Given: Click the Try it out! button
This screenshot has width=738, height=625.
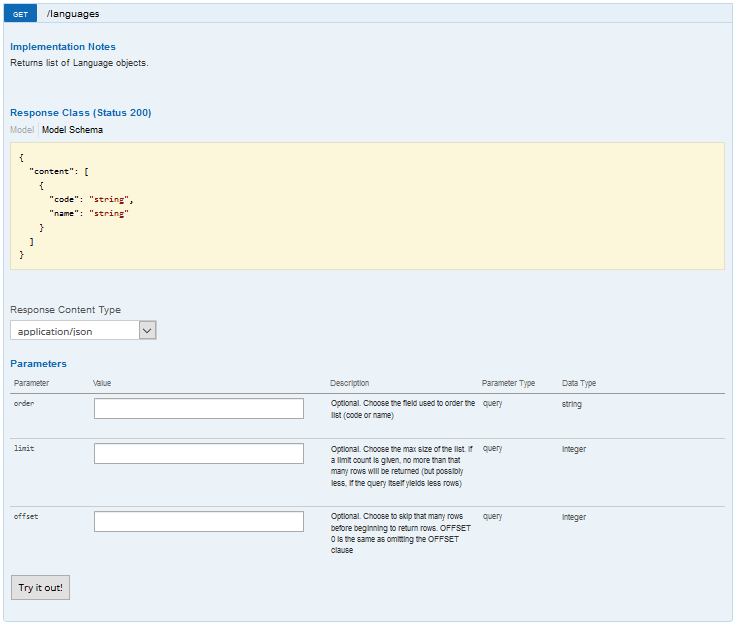Looking at the screenshot, I should [x=40, y=587].
